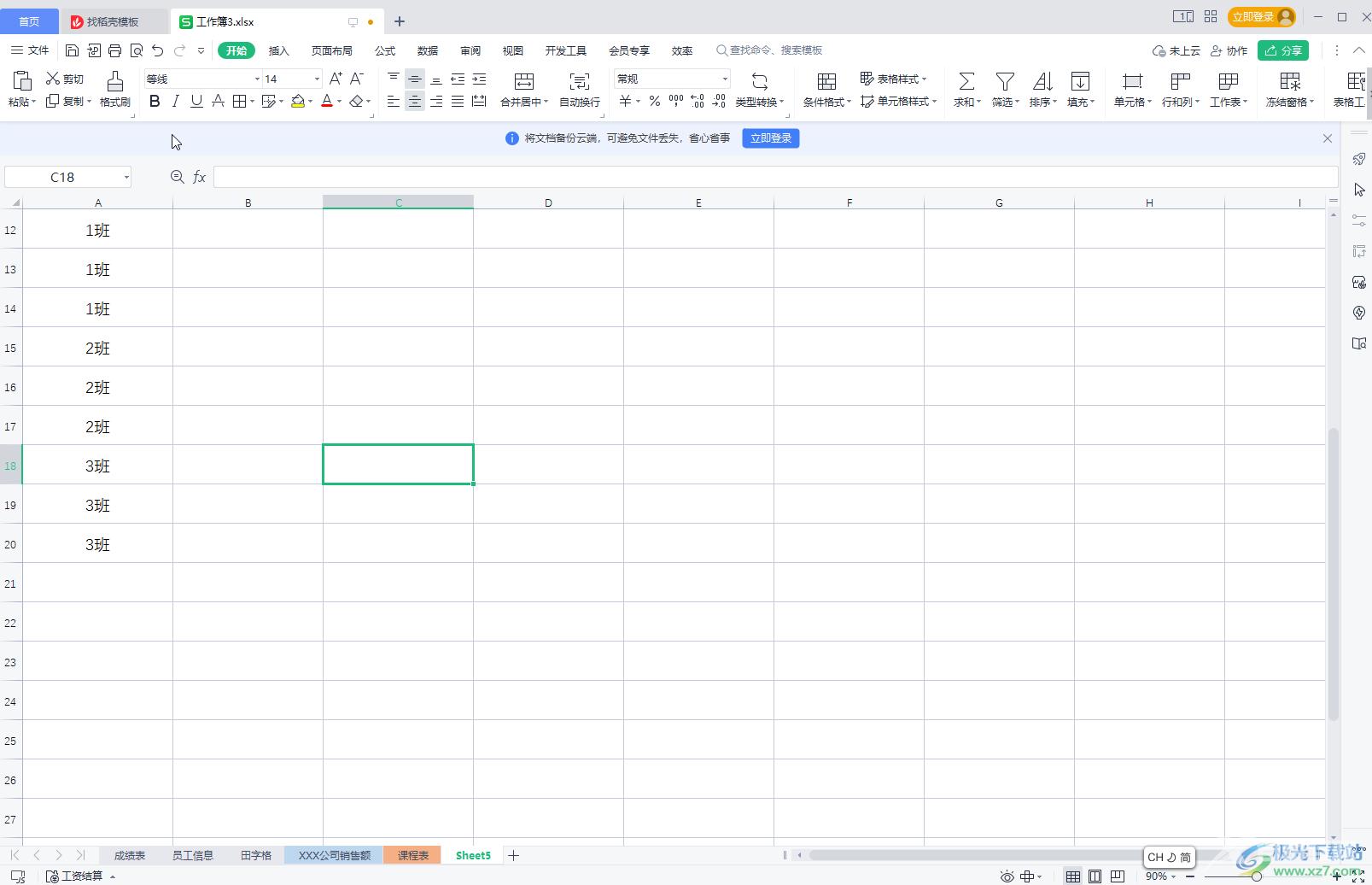Click the fill color bucket swatch
The height and width of the screenshot is (885, 1372).
pos(298,102)
